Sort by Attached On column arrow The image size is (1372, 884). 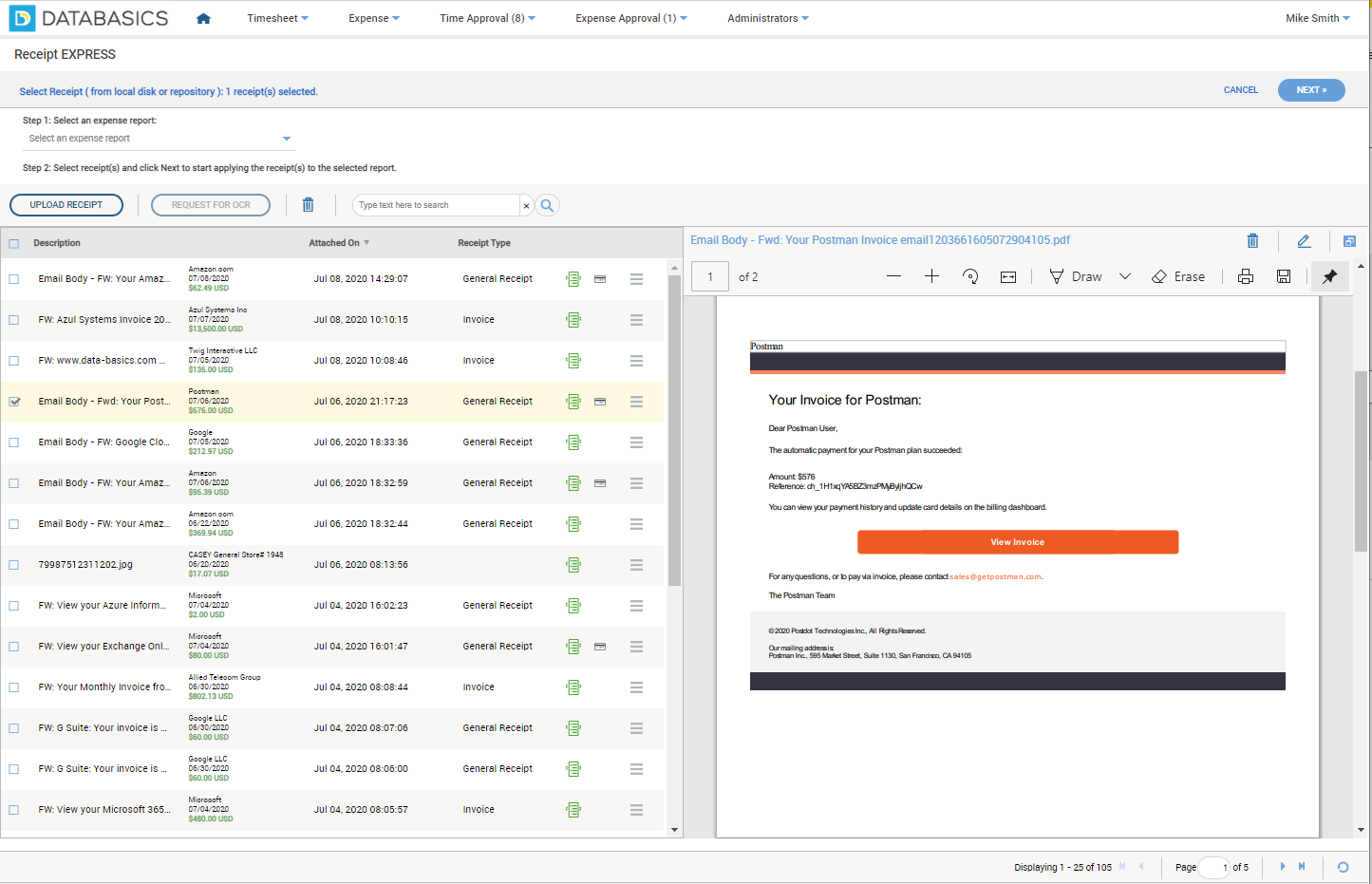tap(366, 243)
